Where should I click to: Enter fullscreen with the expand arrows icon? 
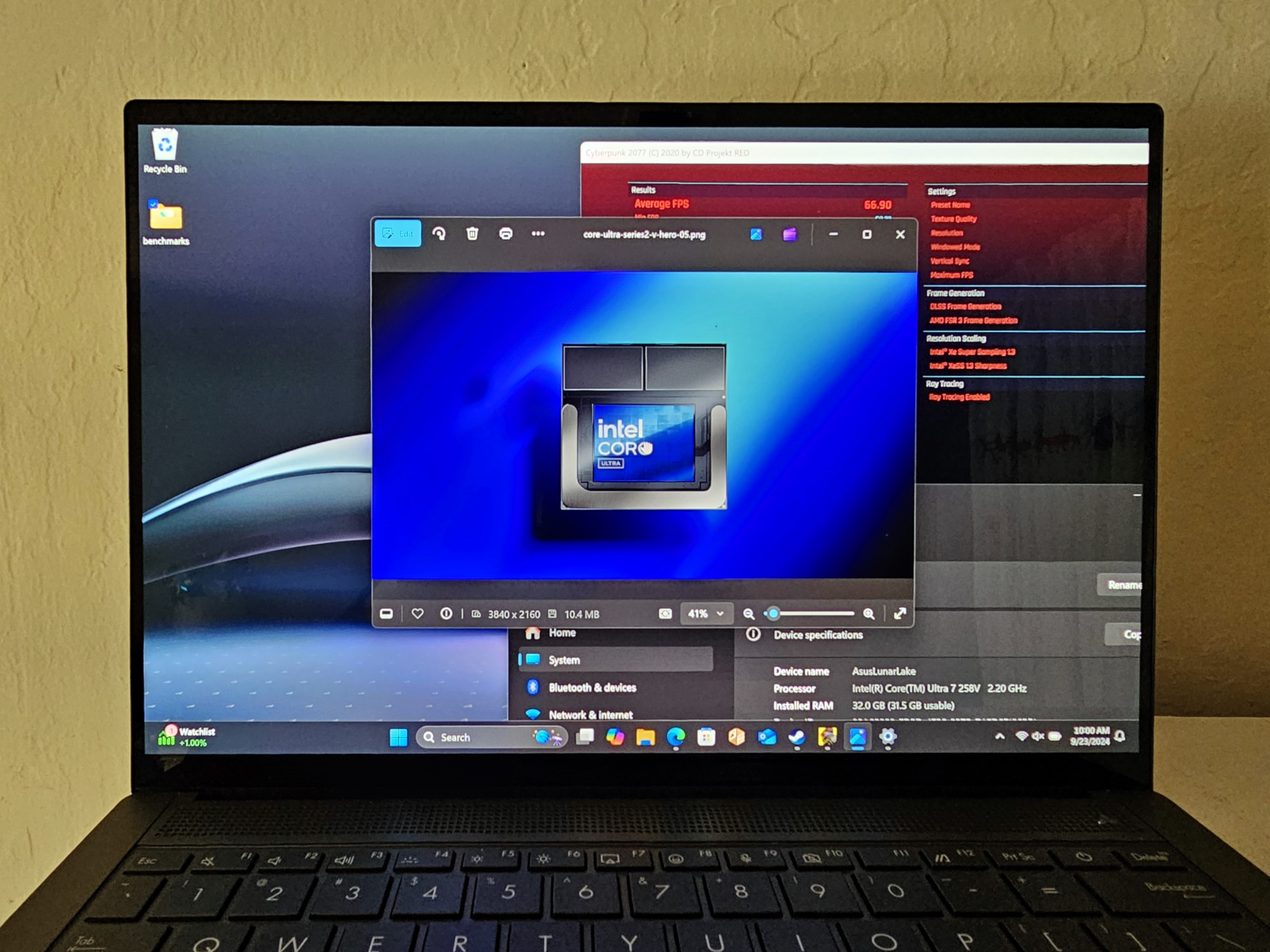point(900,614)
